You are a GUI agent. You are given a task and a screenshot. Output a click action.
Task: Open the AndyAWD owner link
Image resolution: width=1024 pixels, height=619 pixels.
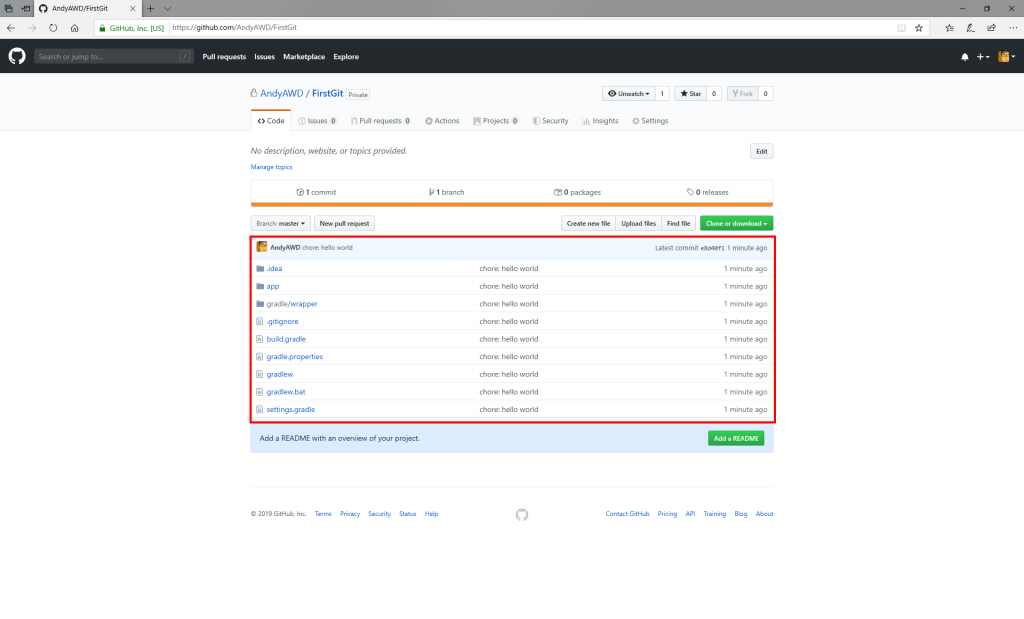(281, 93)
